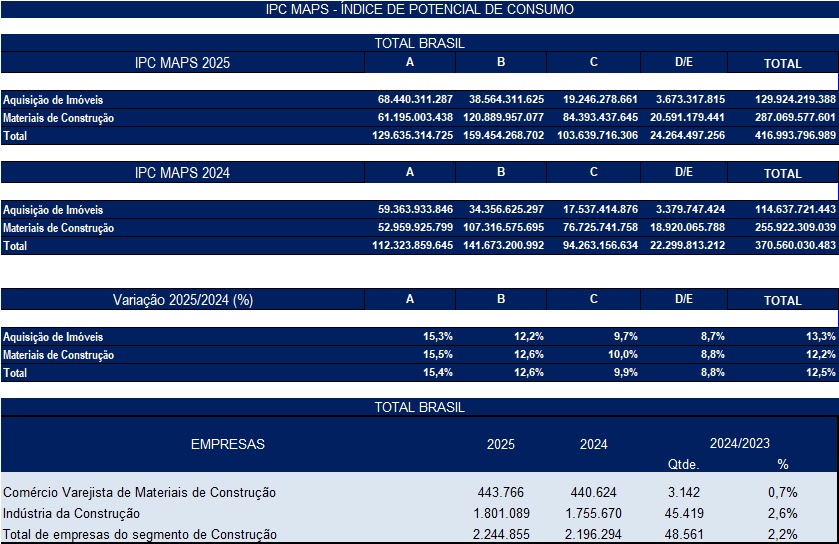The height and width of the screenshot is (544, 839).
Task: Select 2025 Materiais de Construção total 287.069.577.601
Action: (x=795, y=117)
